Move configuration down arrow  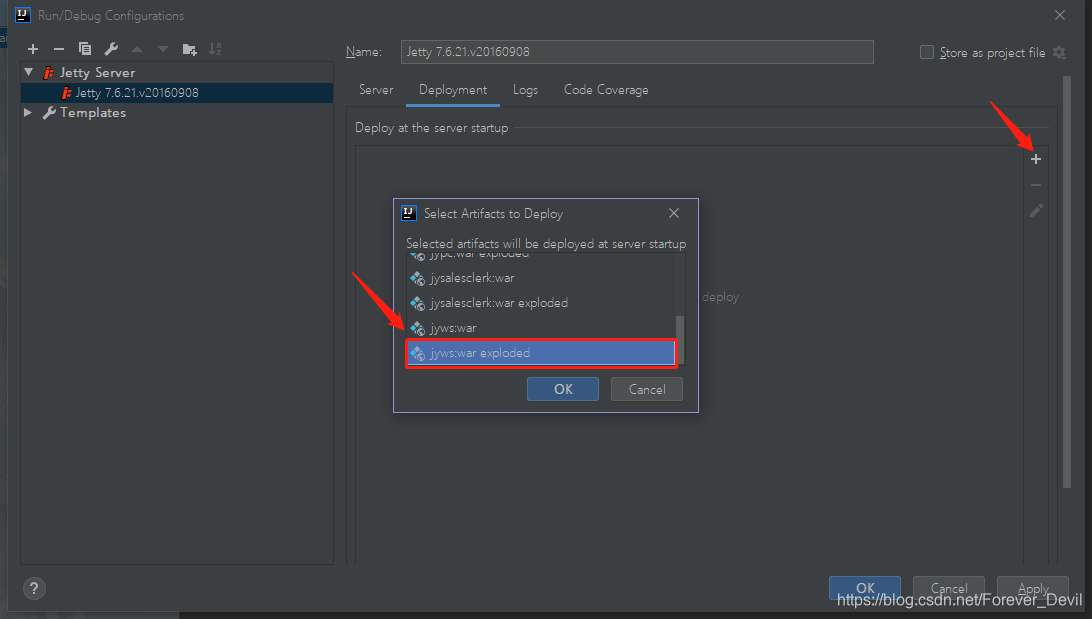[x=163, y=49]
